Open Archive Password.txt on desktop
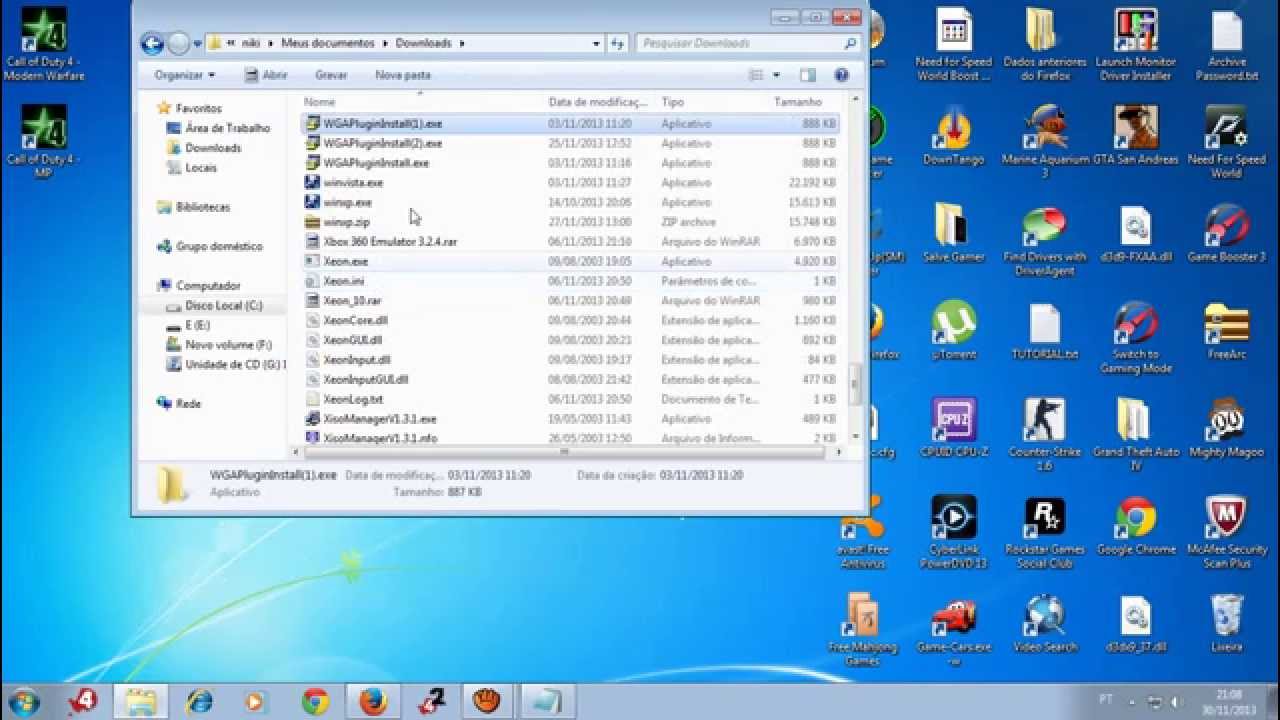Image resolution: width=1280 pixels, height=720 pixels. click(x=1227, y=45)
